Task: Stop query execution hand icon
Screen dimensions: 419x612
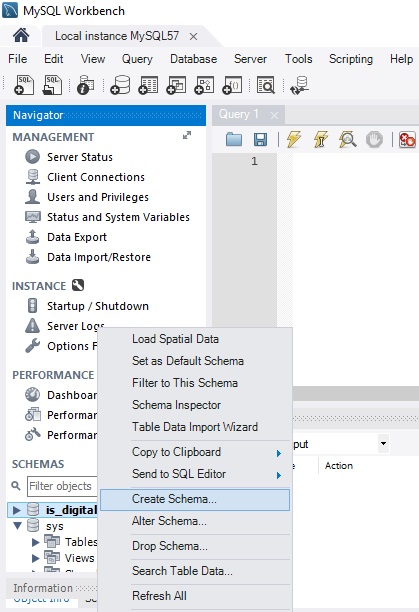Action: coord(374,139)
